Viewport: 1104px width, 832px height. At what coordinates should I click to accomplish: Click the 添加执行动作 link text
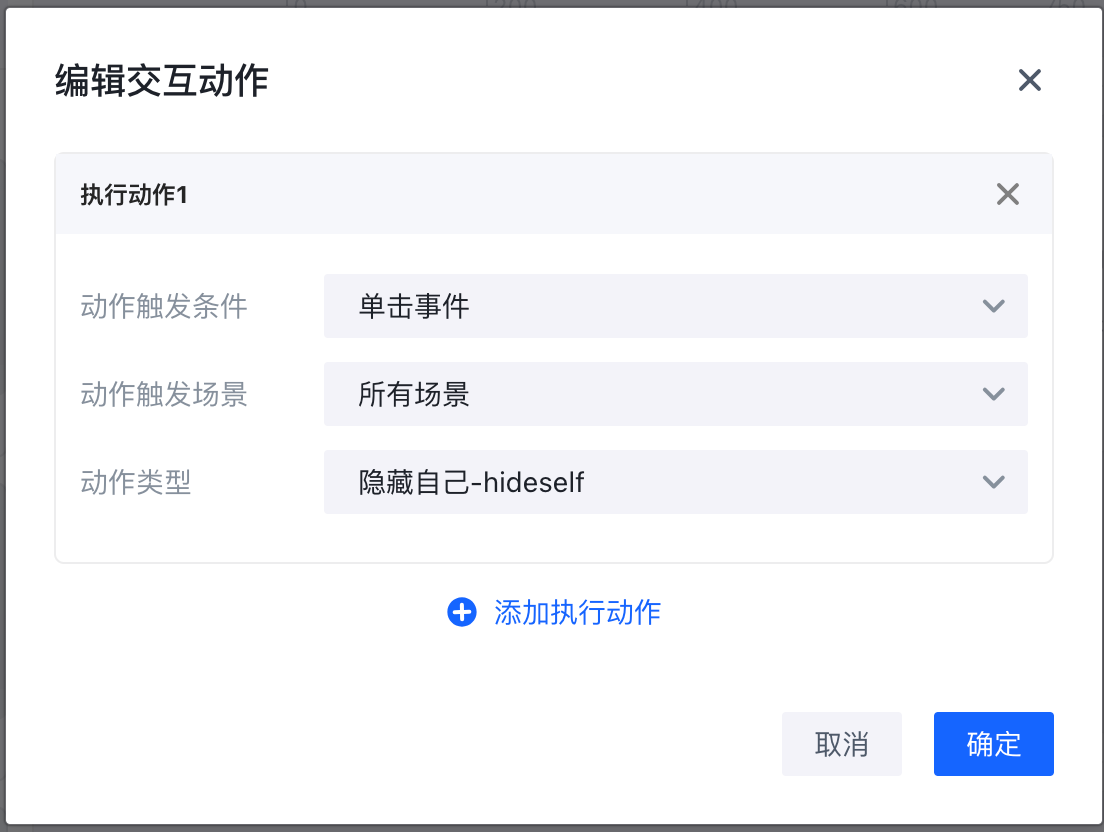[578, 612]
